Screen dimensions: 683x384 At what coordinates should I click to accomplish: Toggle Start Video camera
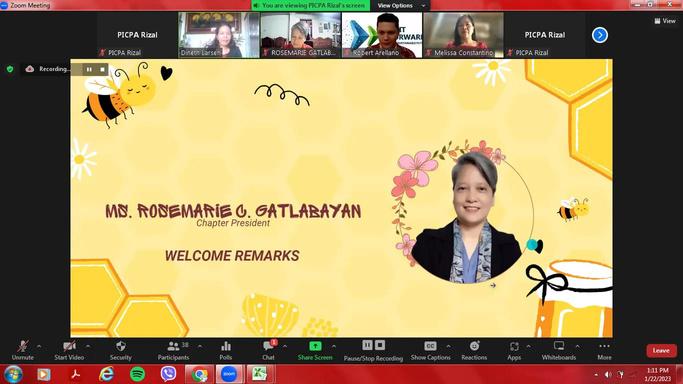pyautogui.click(x=69, y=350)
